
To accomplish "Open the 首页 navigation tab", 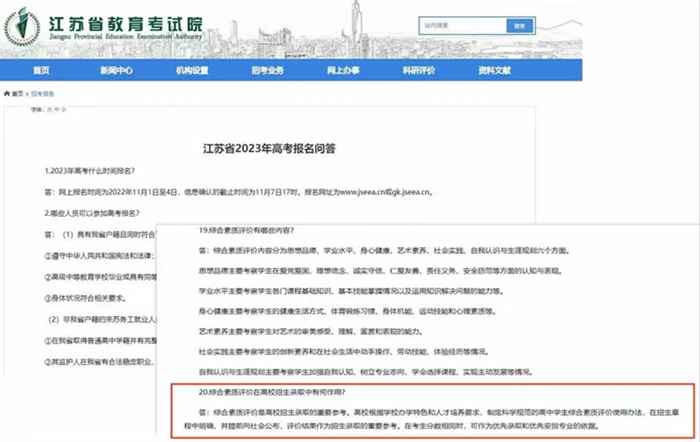I will 41,71.
